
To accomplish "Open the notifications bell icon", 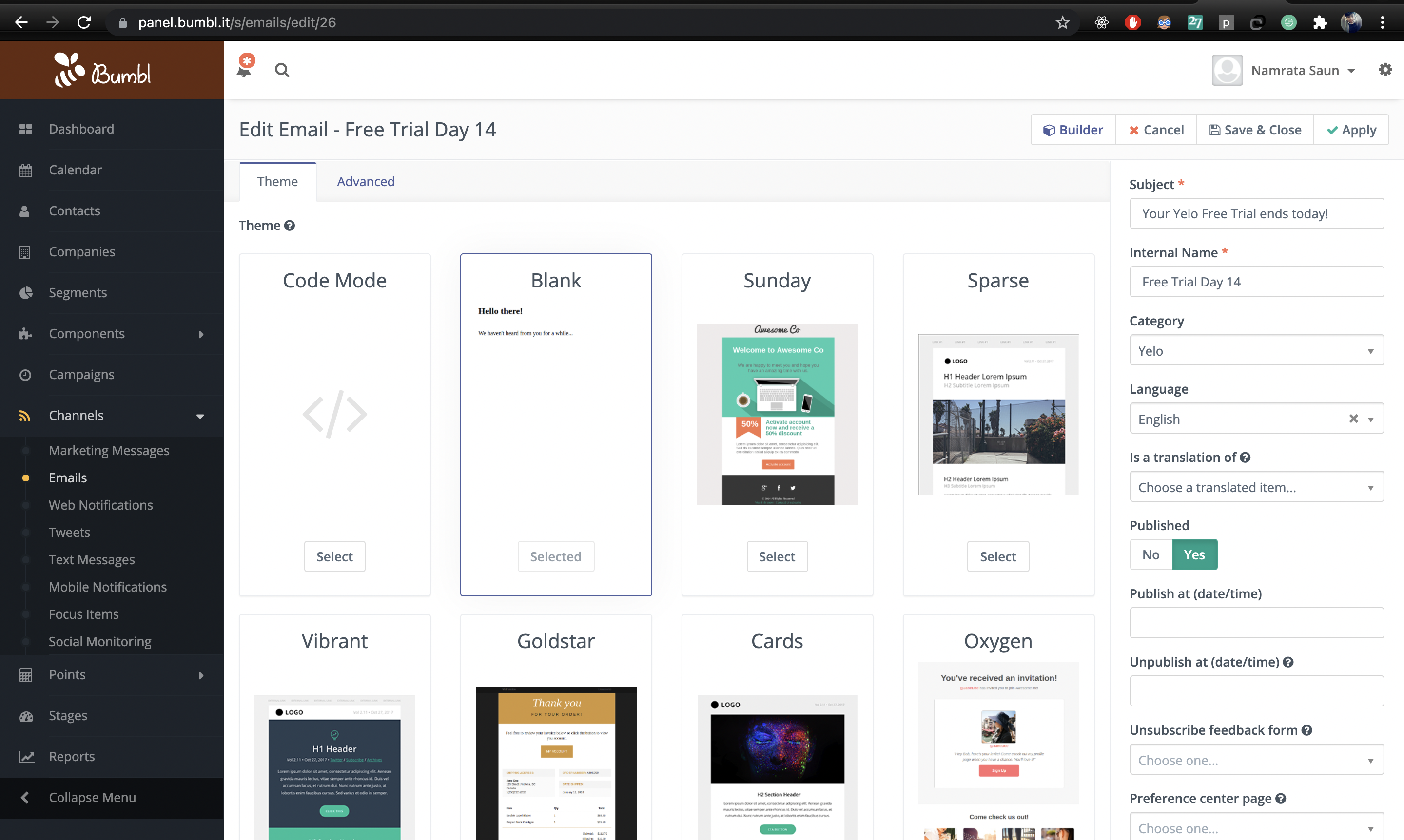I will tap(245, 67).
